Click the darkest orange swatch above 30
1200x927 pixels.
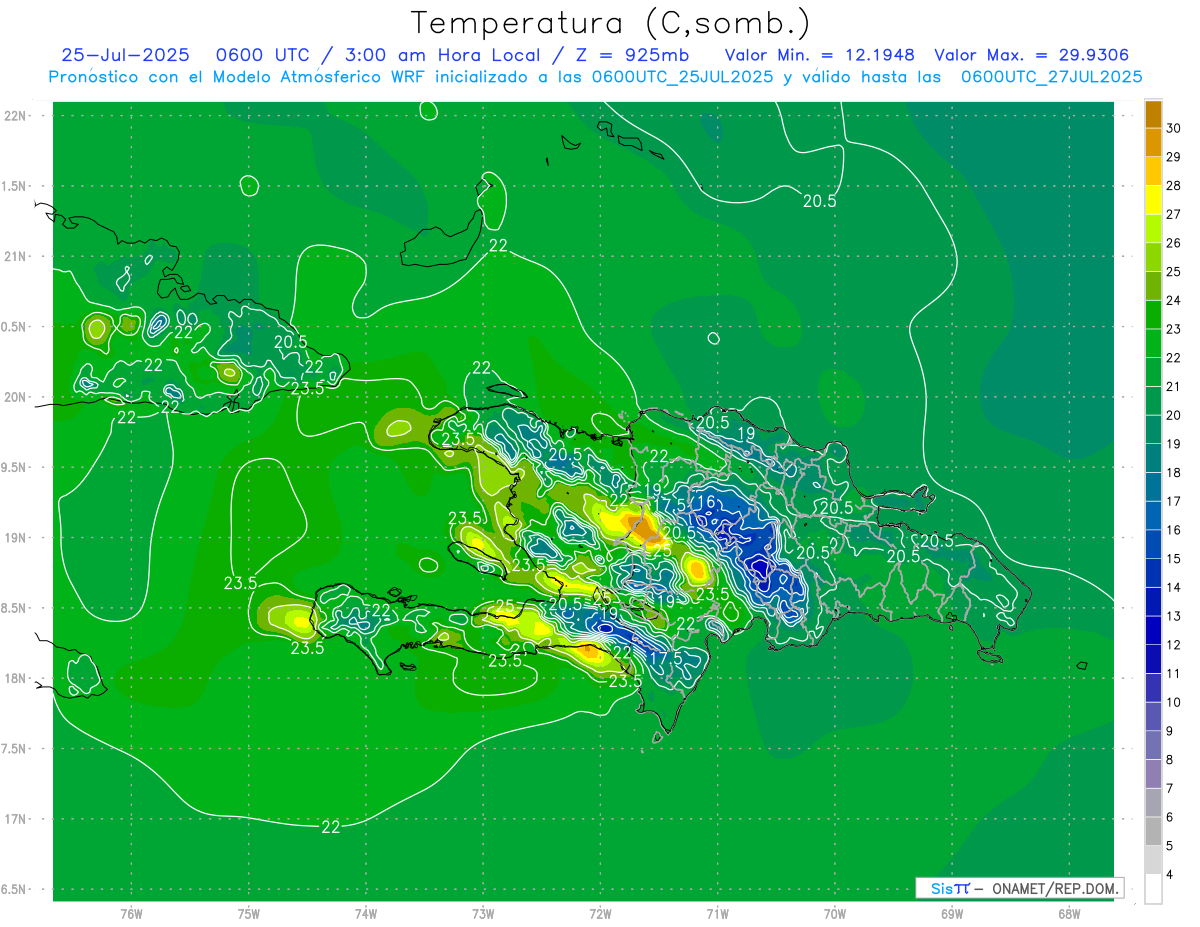pos(1153,114)
